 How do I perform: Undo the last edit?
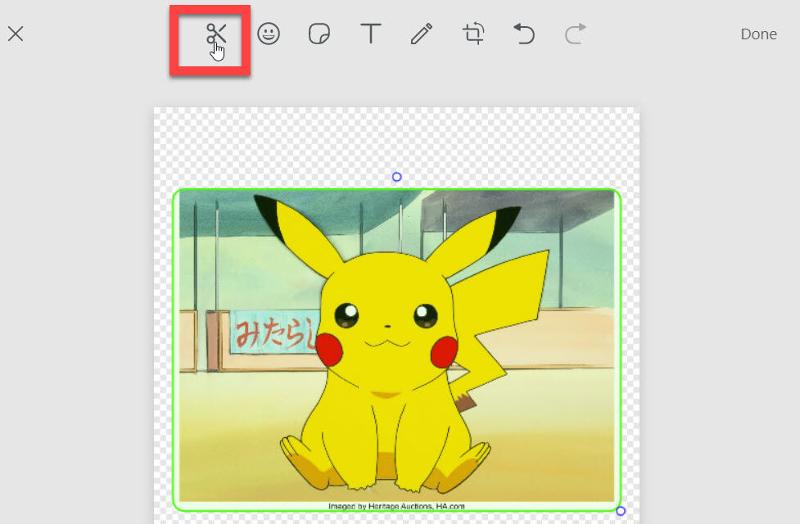click(x=524, y=34)
